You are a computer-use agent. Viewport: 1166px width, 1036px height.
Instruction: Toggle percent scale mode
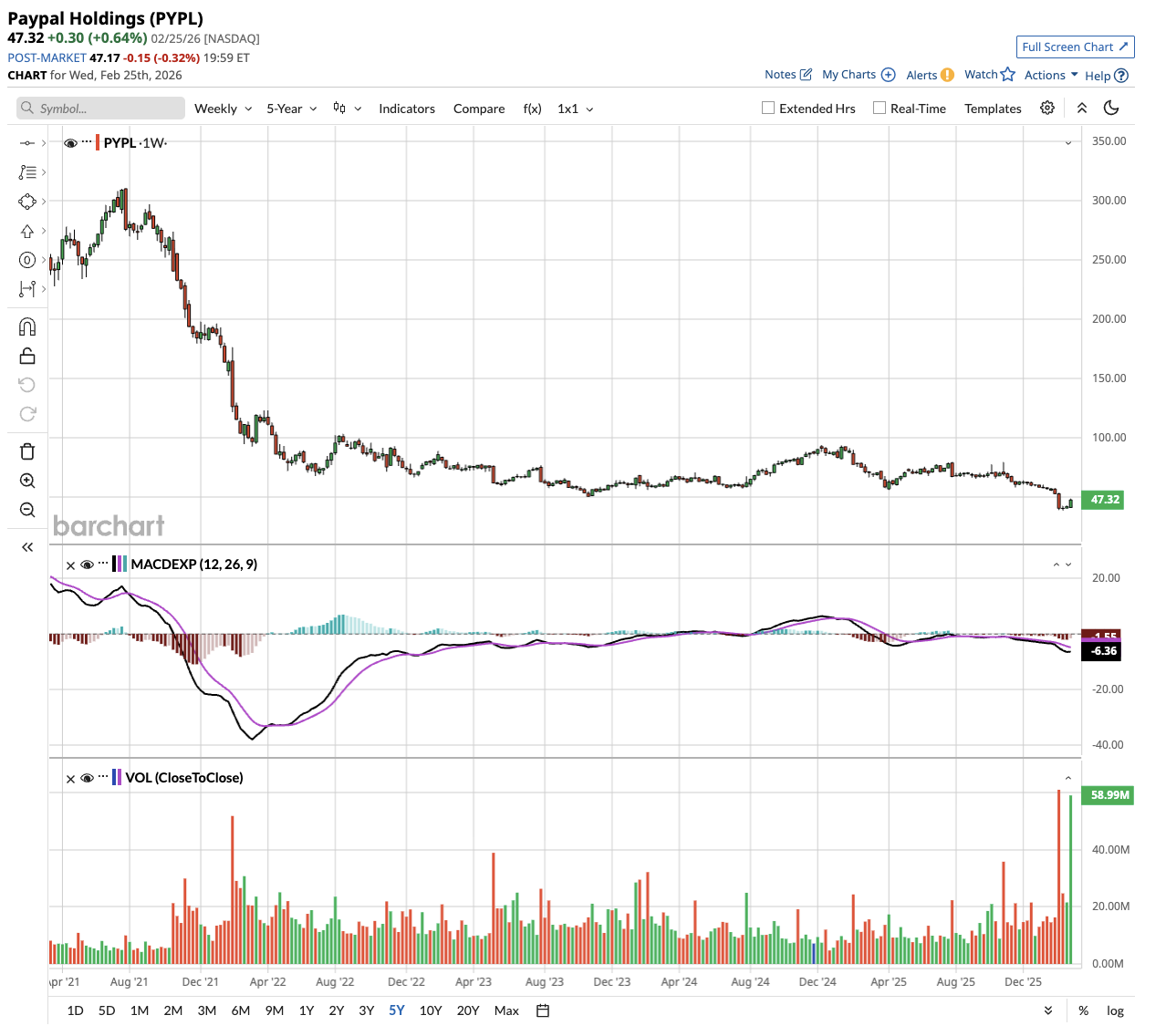coord(1083,1010)
